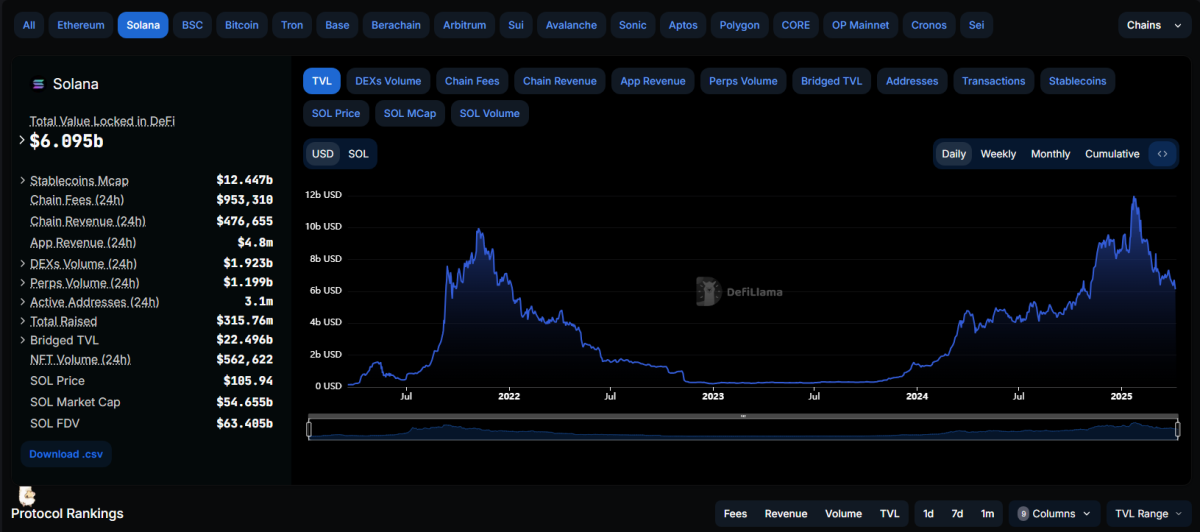Toggle Bridged TVL on the chart
Viewport: 1200px width, 532px height.
tap(831, 81)
